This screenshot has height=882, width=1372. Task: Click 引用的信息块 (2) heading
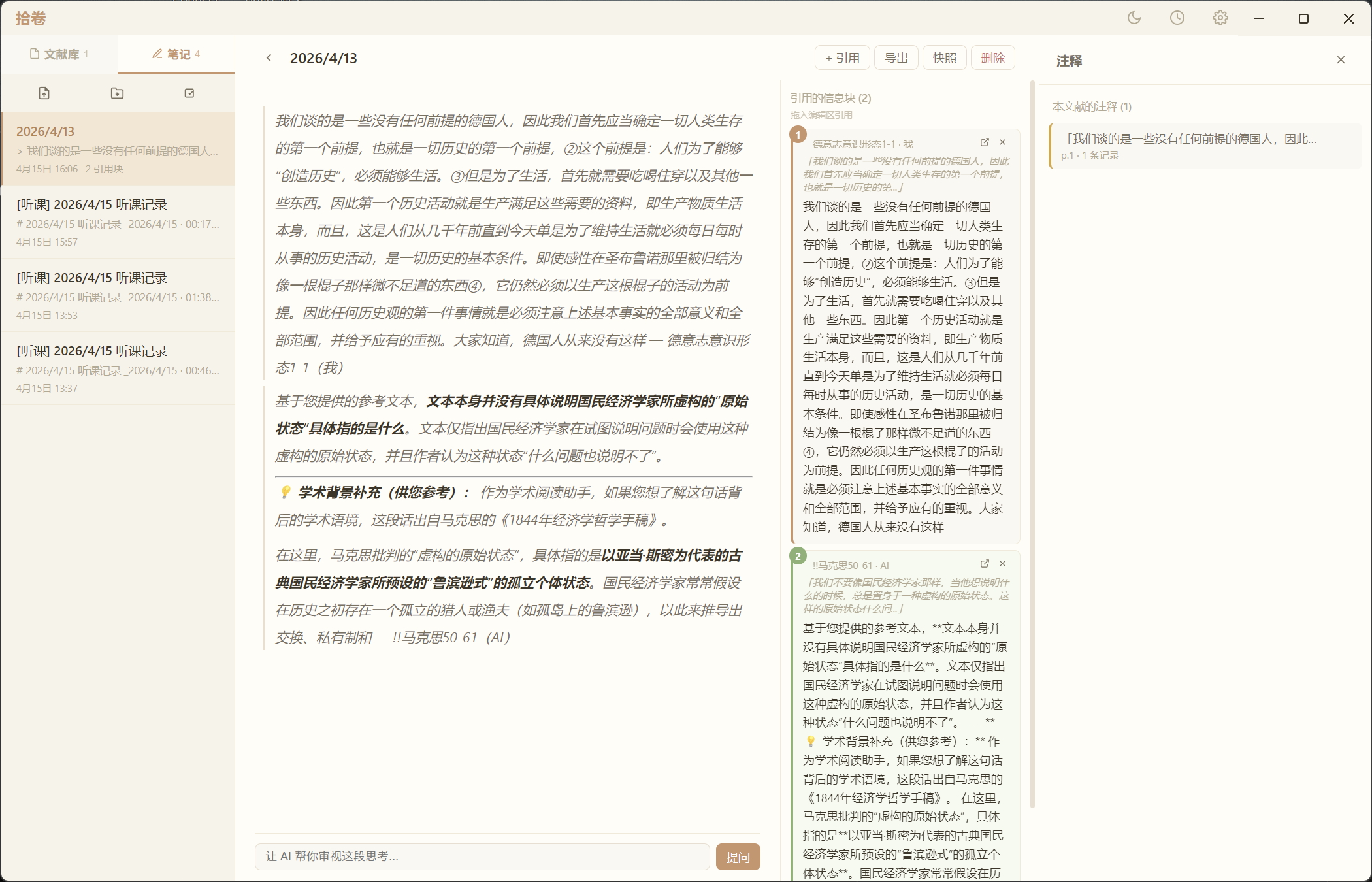pyautogui.click(x=830, y=98)
